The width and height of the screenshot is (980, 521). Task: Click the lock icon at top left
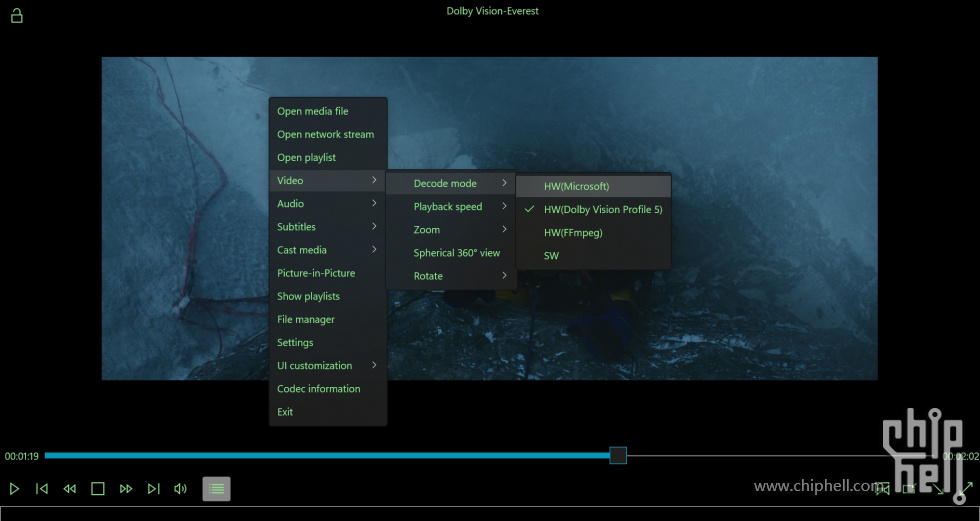(17, 15)
